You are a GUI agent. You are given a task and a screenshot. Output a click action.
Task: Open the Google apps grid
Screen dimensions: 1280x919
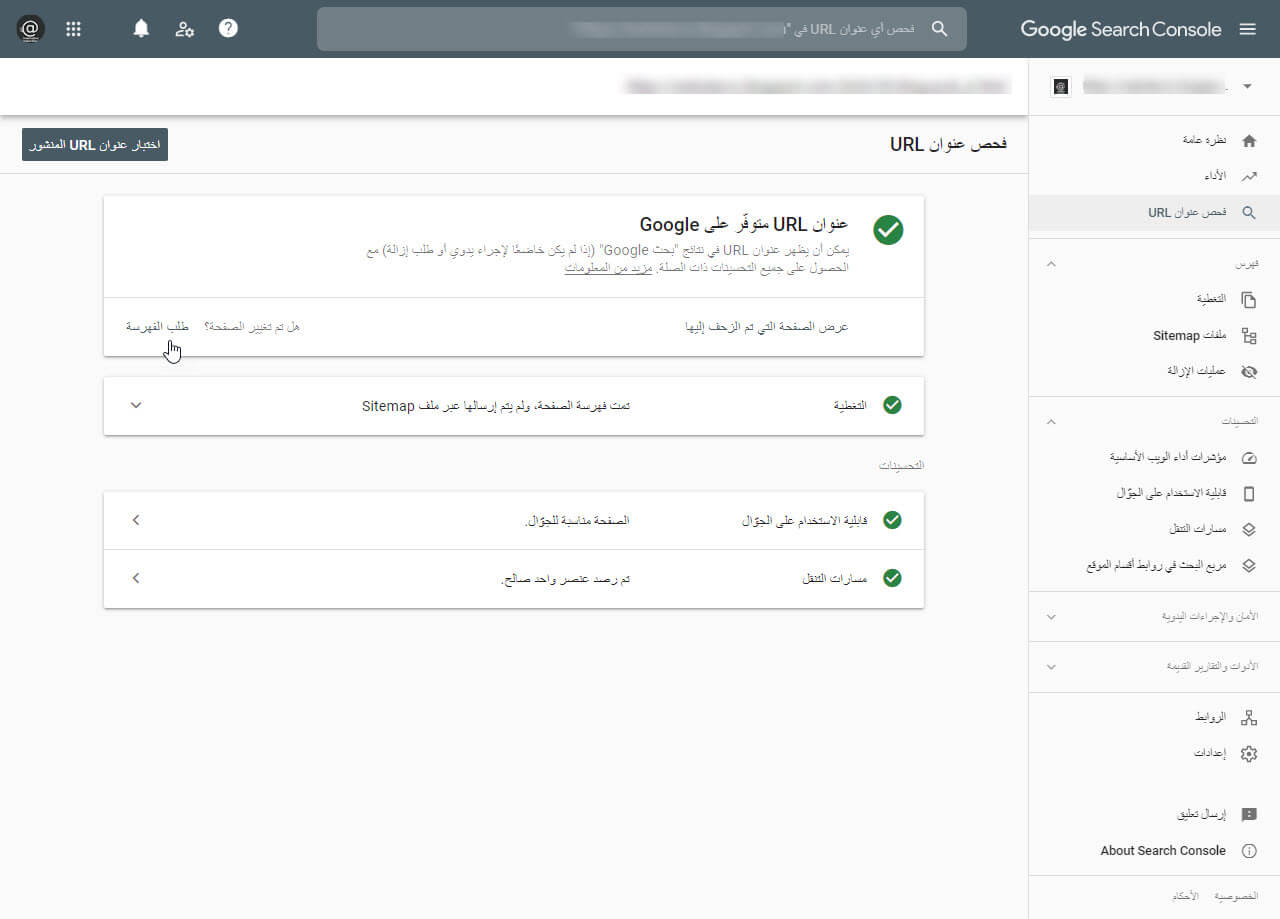pos(73,29)
